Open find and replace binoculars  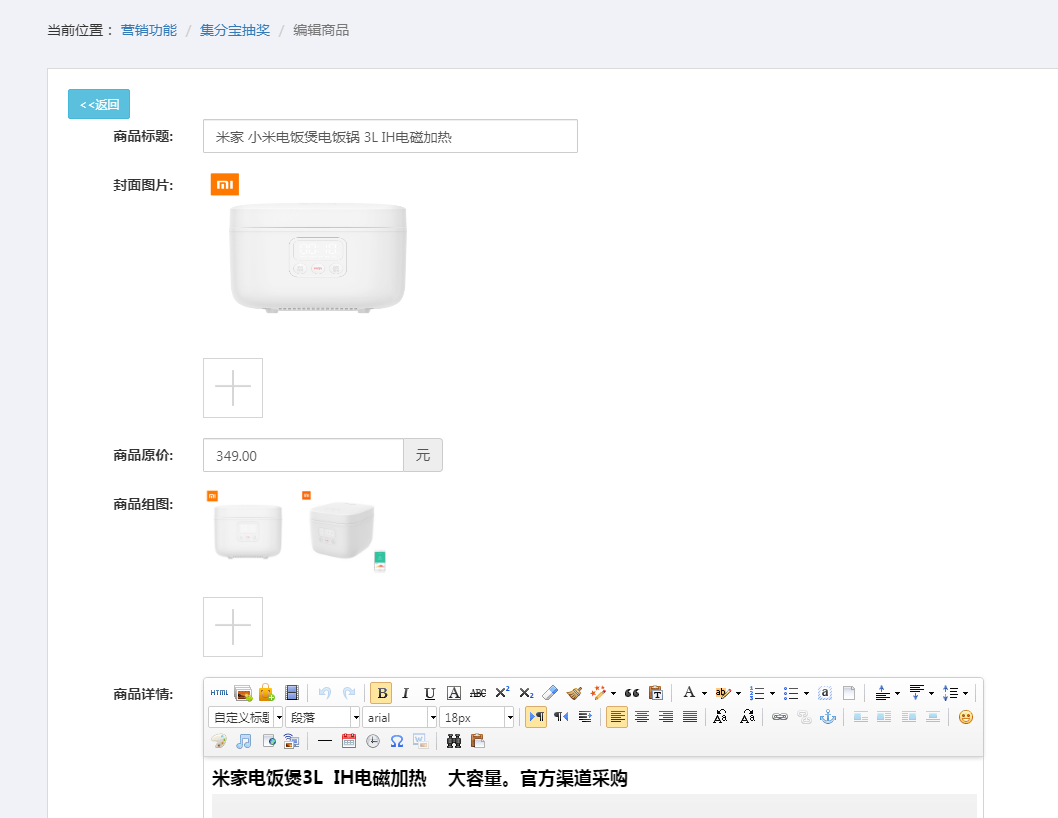coord(453,741)
